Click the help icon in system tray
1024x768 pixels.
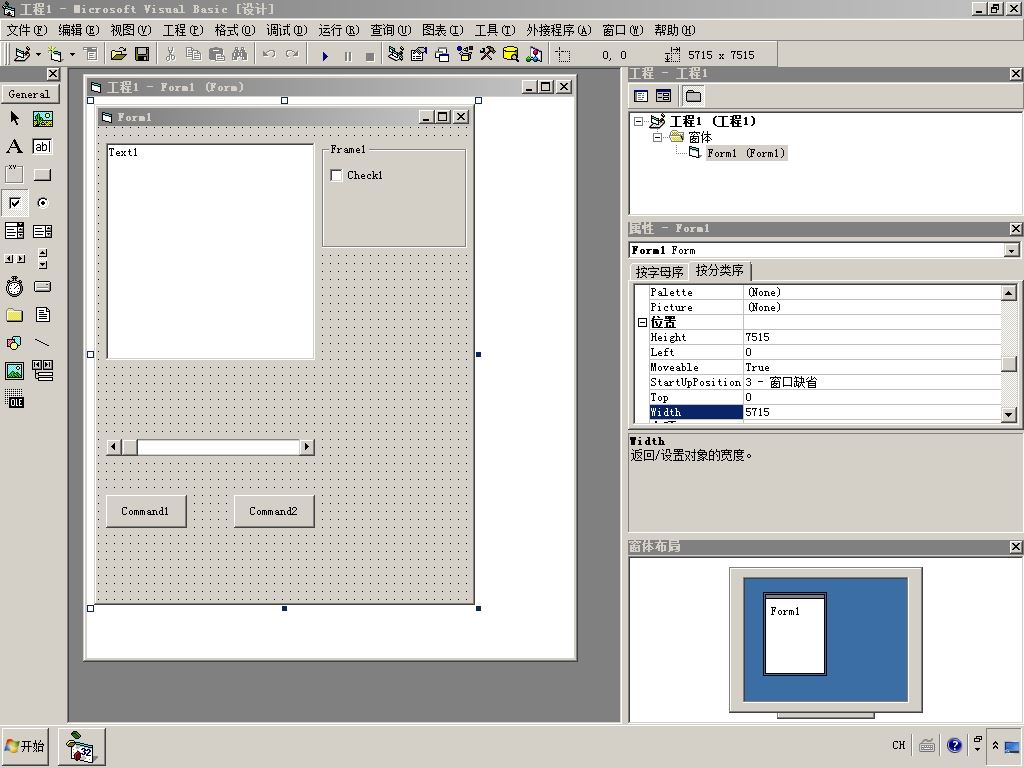pos(953,744)
